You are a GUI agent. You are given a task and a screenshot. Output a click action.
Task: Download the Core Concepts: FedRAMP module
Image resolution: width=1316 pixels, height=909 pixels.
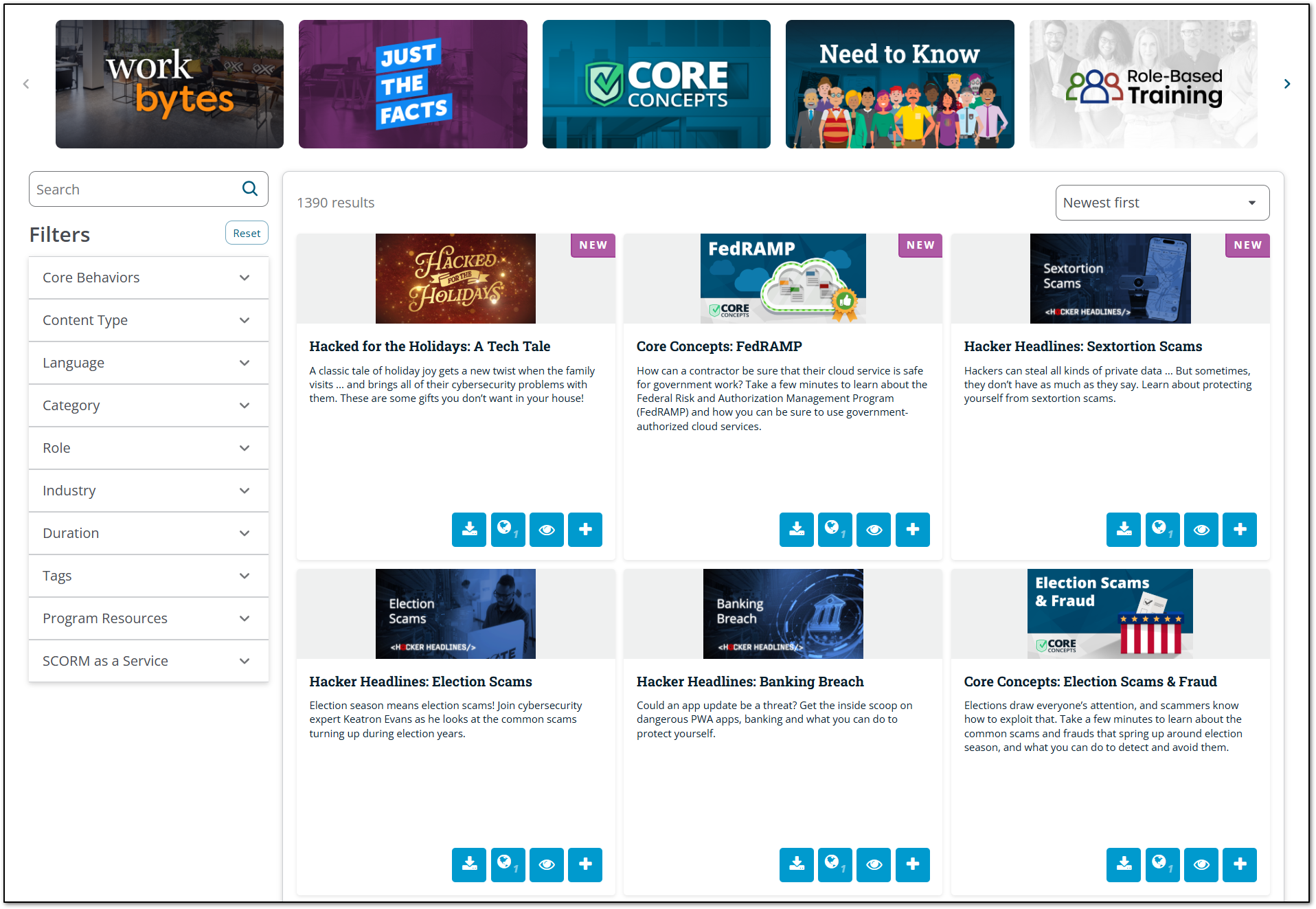[x=797, y=530]
